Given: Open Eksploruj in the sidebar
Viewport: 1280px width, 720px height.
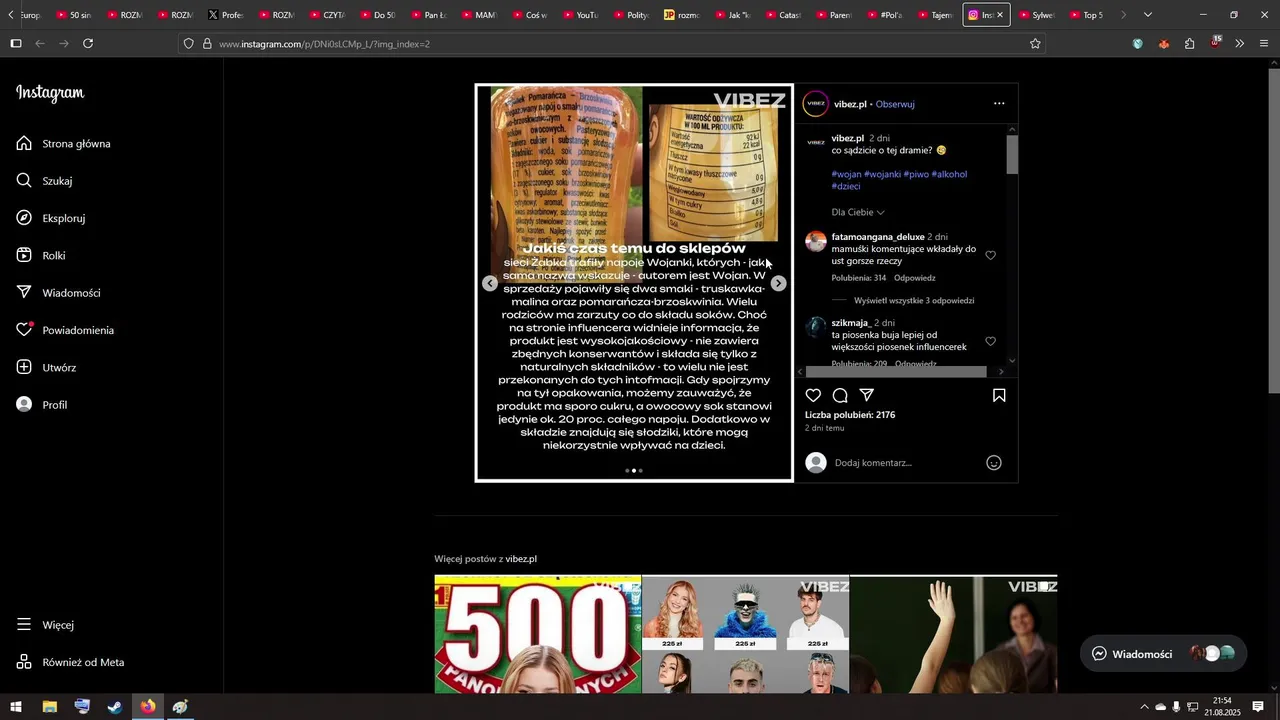Looking at the screenshot, I should [x=50, y=218].
